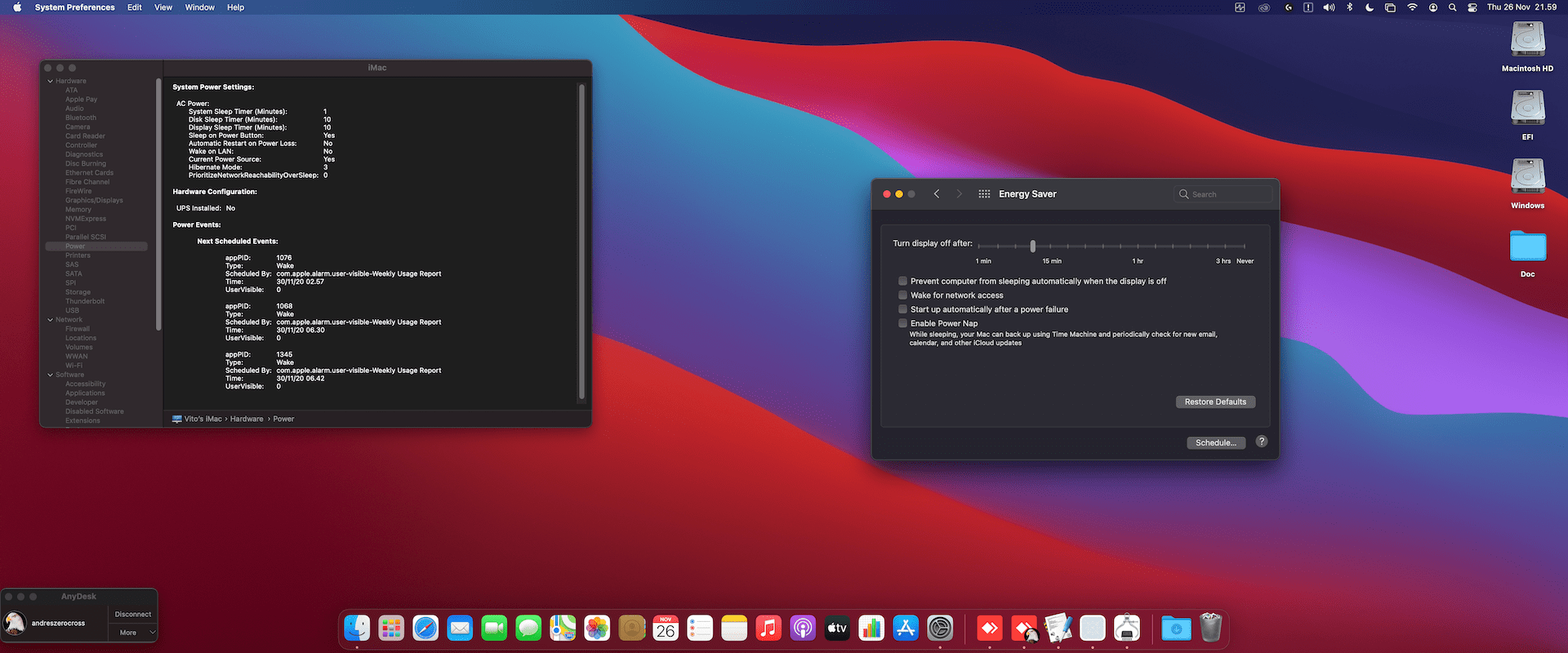Open the App Store dock icon
Image resolution: width=1568 pixels, height=653 pixels.
coord(906,628)
